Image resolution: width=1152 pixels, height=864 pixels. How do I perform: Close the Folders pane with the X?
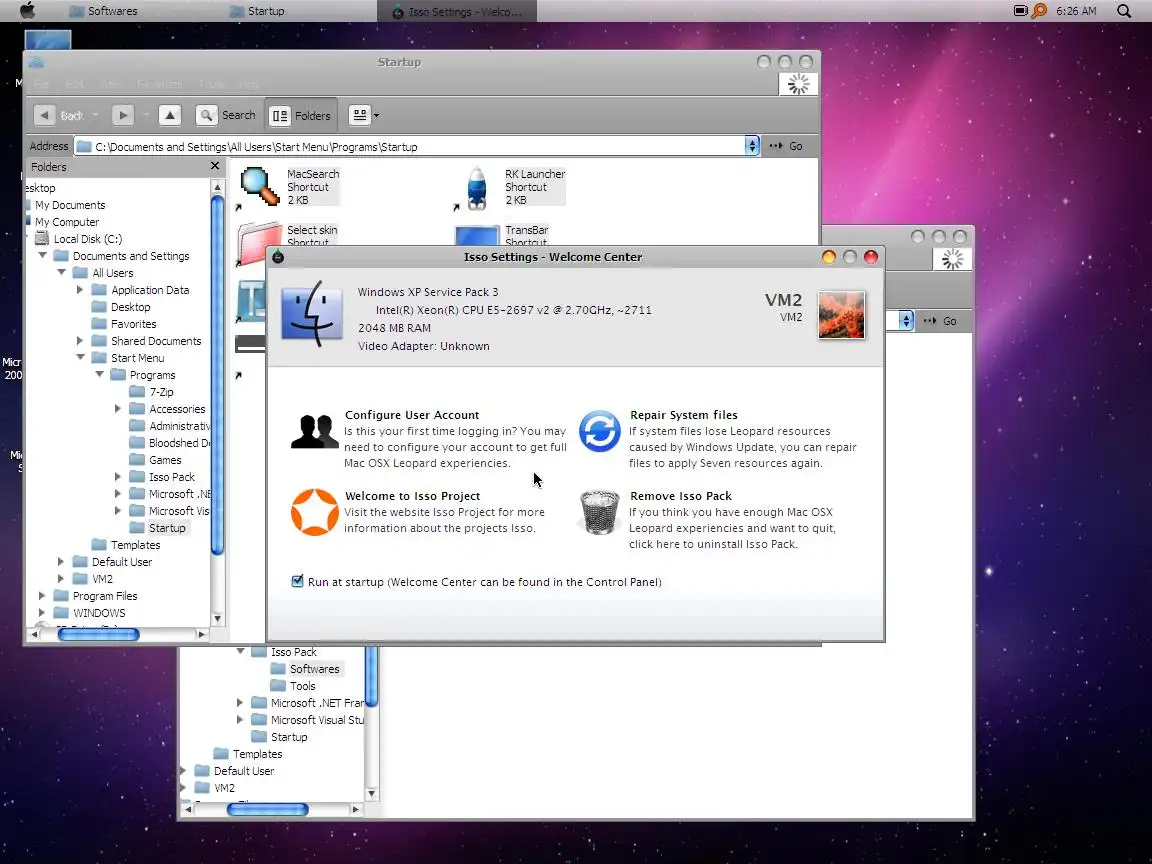click(x=215, y=166)
